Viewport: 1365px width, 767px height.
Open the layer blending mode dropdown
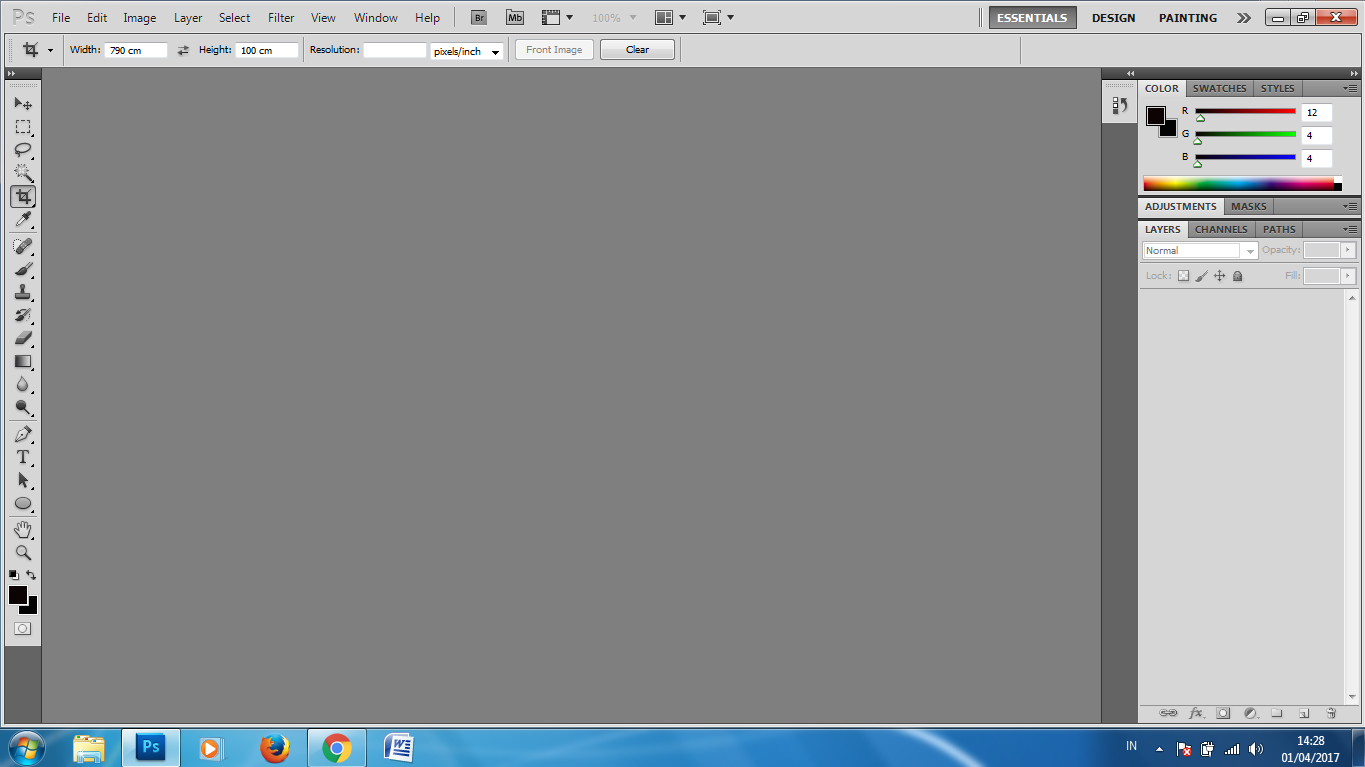[x=1199, y=250]
